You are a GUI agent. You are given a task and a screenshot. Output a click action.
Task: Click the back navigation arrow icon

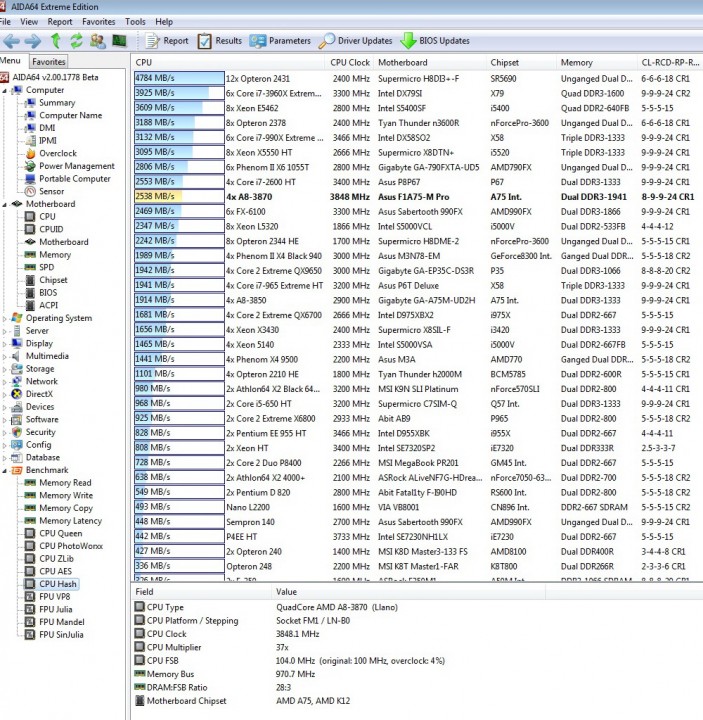(x=11, y=41)
